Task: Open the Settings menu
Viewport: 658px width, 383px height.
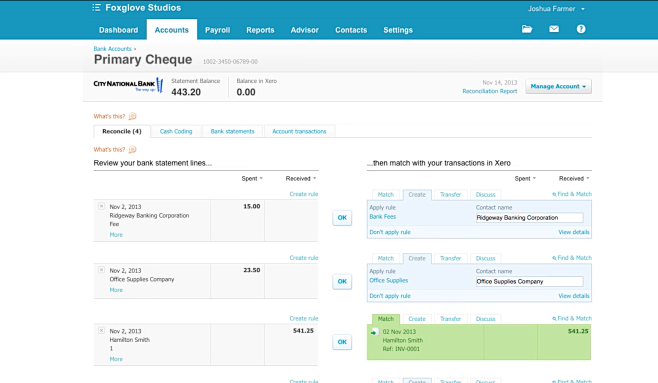Action: [x=398, y=30]
